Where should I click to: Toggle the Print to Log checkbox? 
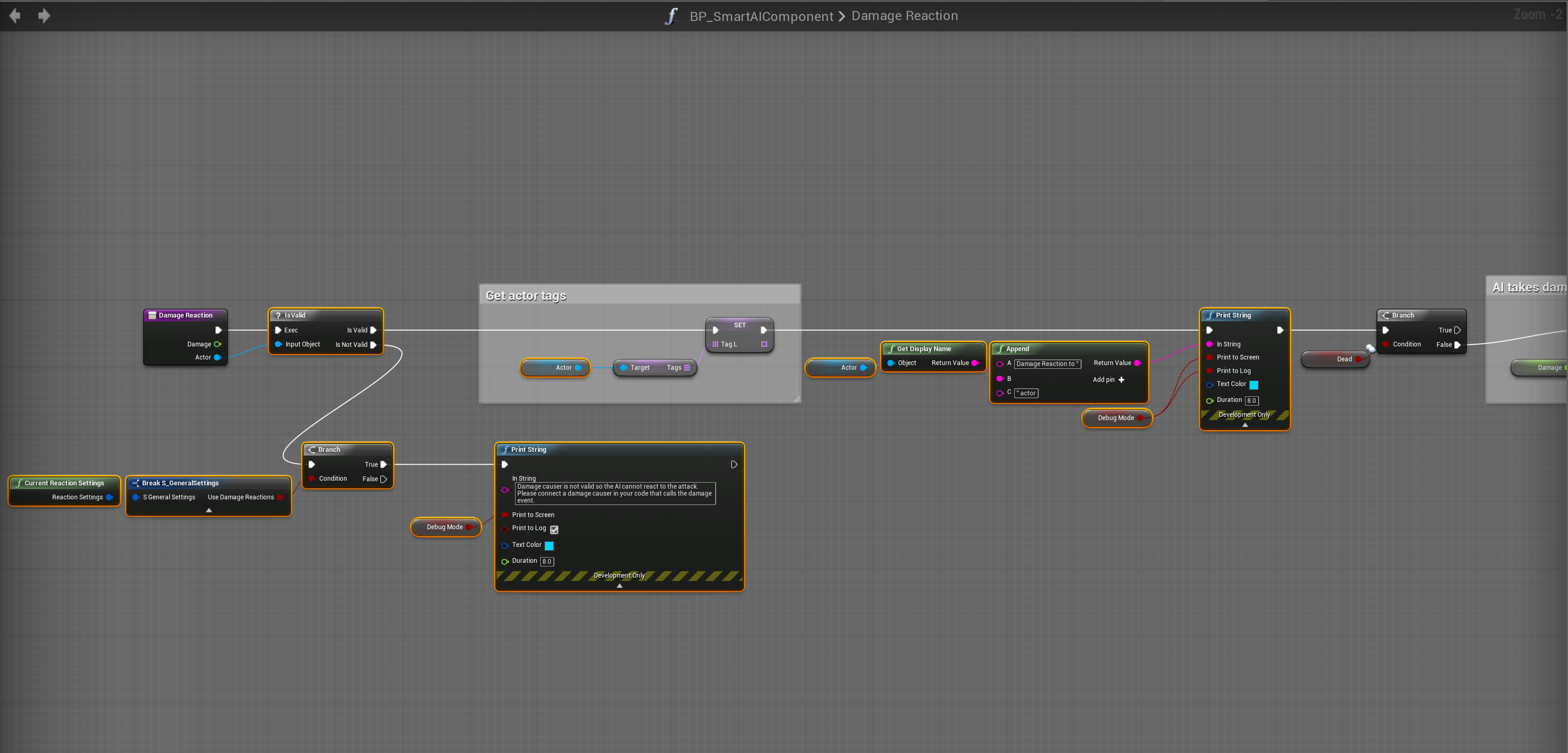[x=554, y=530]
